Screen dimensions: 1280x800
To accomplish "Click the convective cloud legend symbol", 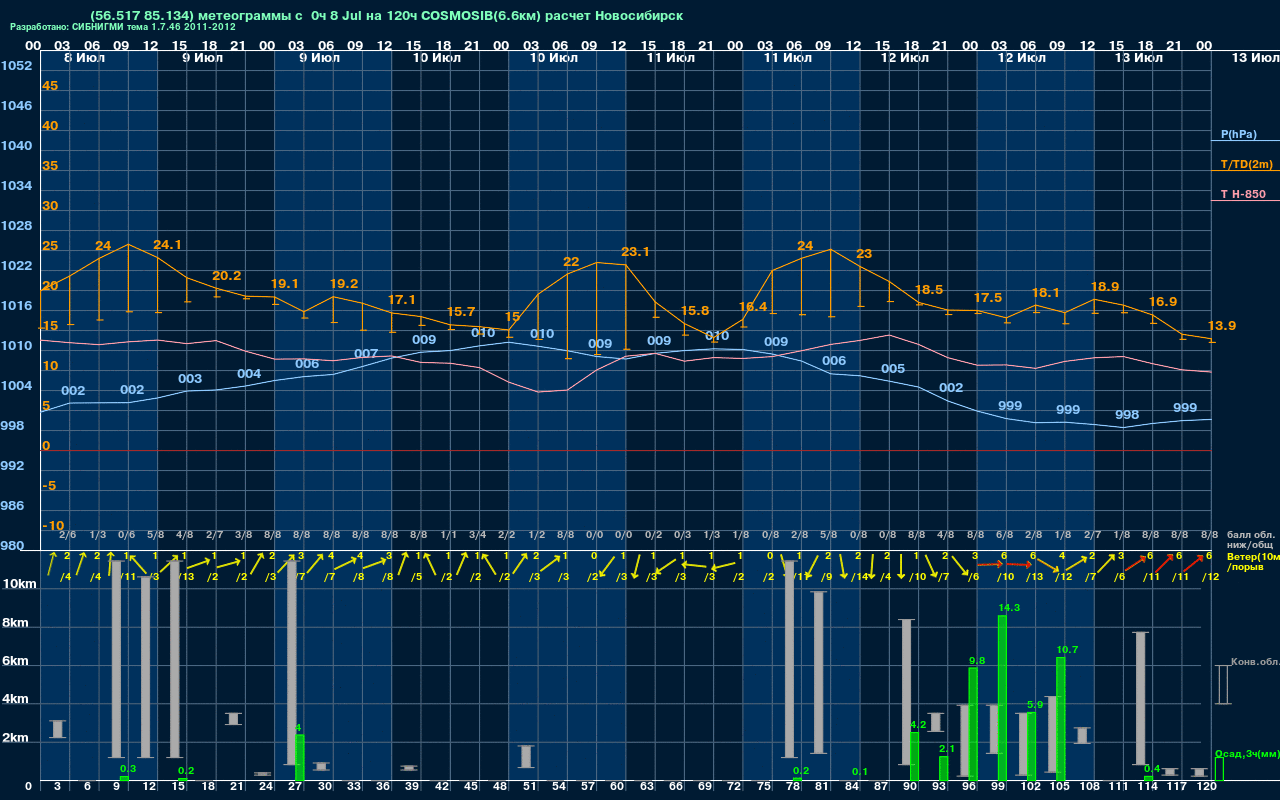I will coord(1222,684).
